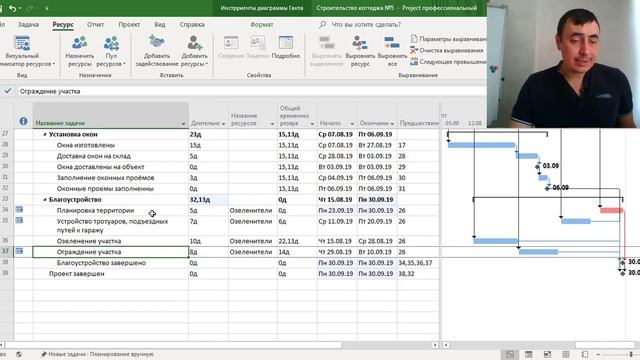Open the Проект ribbon tab
Viewport: 640px width, 360px height.
click(129, 24)
